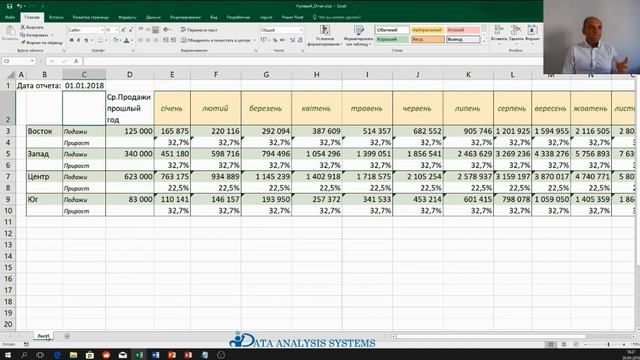The image size is (640, 360).
Task: Click the Undo arrow icon
Action: (x=19, y=6)
